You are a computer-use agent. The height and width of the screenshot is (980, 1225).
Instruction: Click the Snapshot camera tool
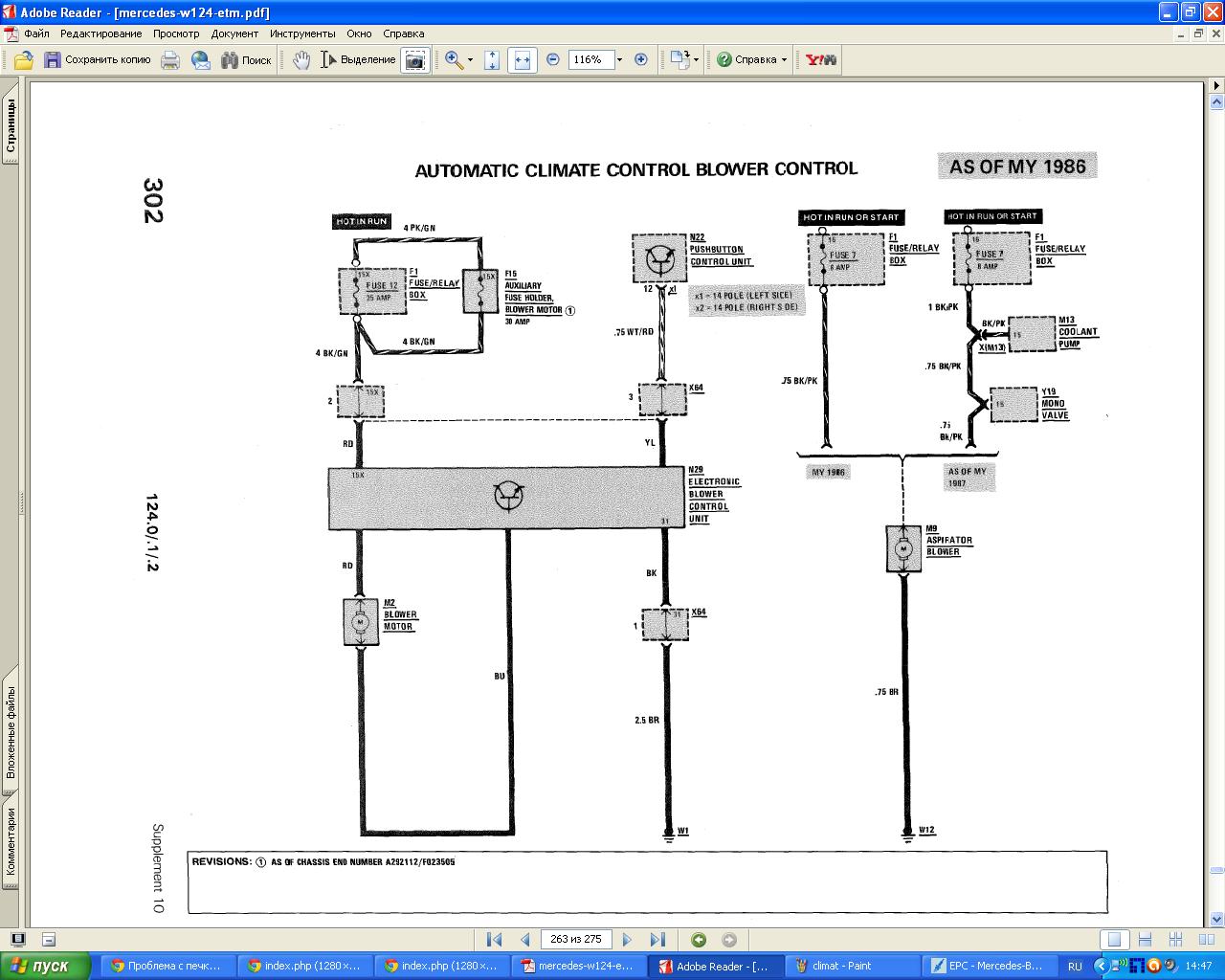tap(415, 59)
